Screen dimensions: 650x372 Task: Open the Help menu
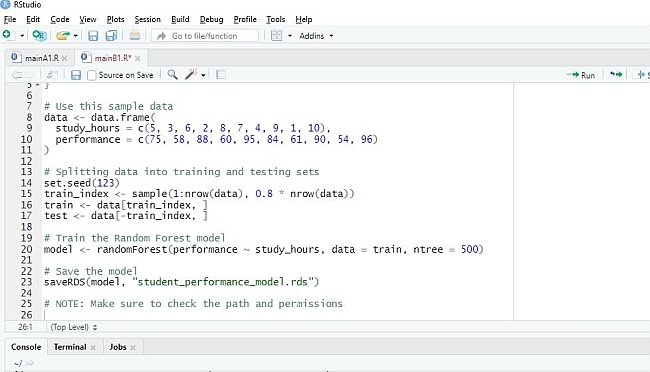pyautogui.click(x=303, y=19)
